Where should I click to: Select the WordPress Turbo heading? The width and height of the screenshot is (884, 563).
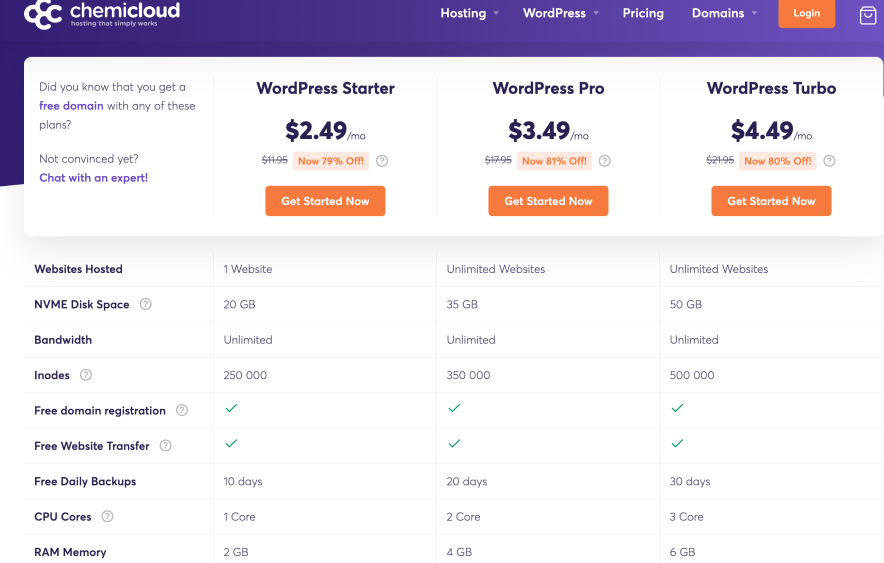click(x=771, y=88)
